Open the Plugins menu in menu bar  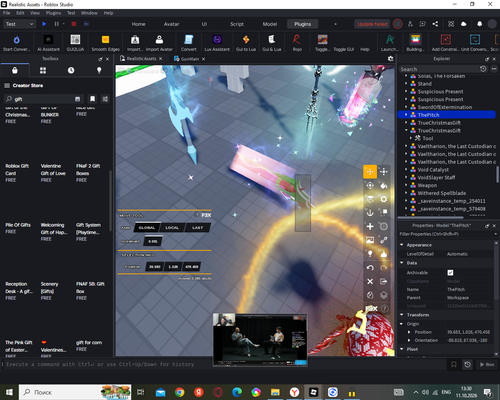53,13
